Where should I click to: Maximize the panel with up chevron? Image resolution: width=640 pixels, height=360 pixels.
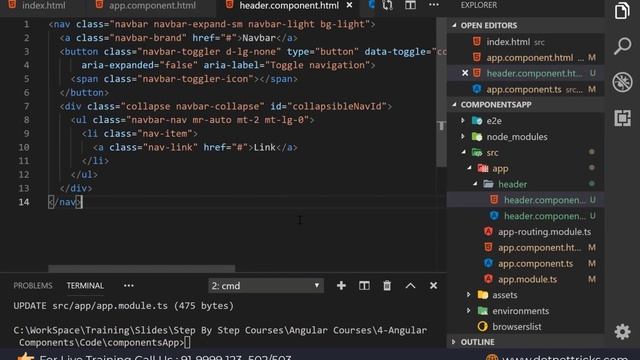pyautogui.click(x=410, y=286)
